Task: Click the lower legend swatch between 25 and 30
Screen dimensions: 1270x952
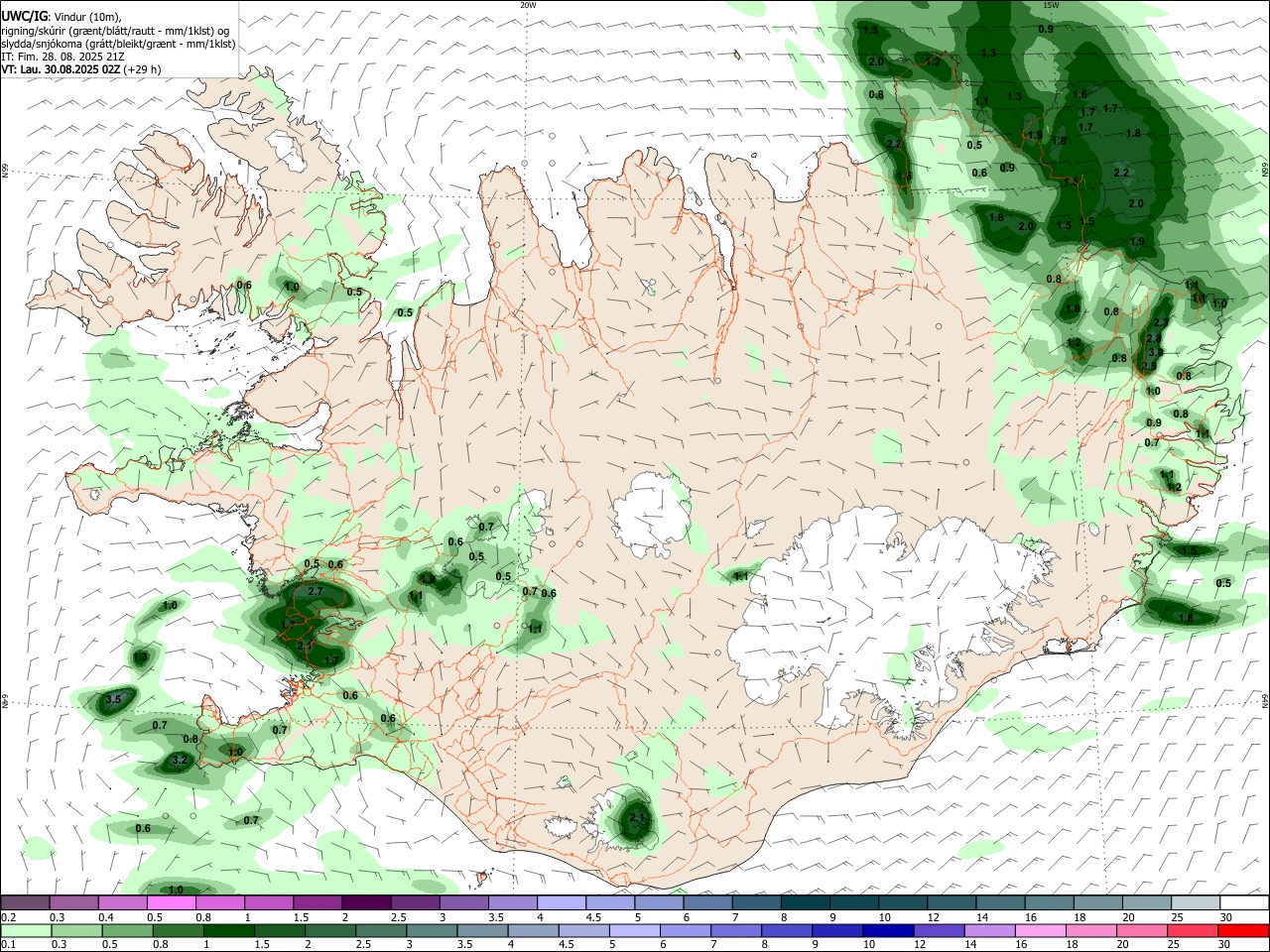Action: pos(1192,931)
